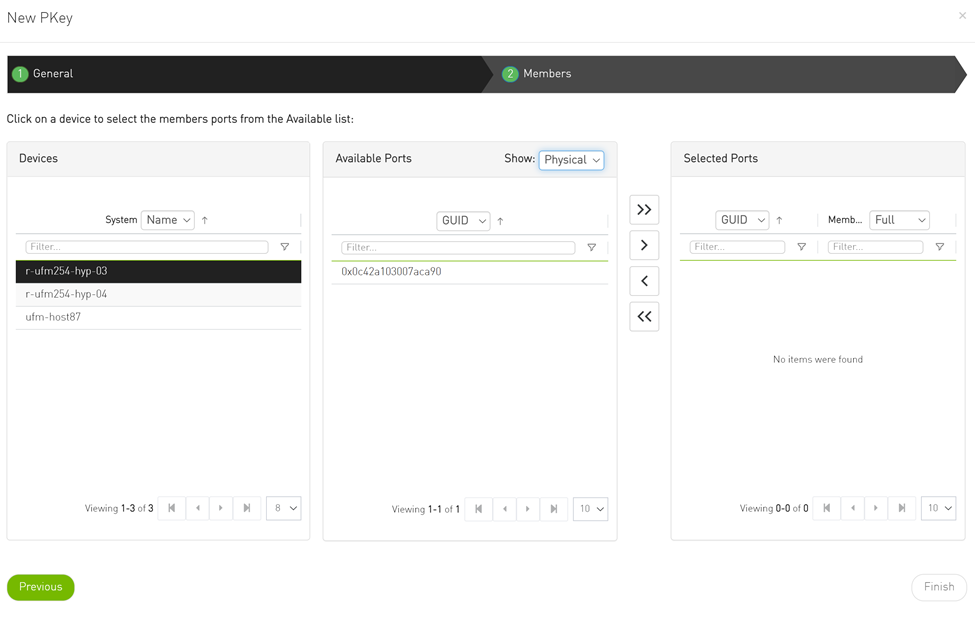Click the Devices filter text field

click(x=147, y=247)
